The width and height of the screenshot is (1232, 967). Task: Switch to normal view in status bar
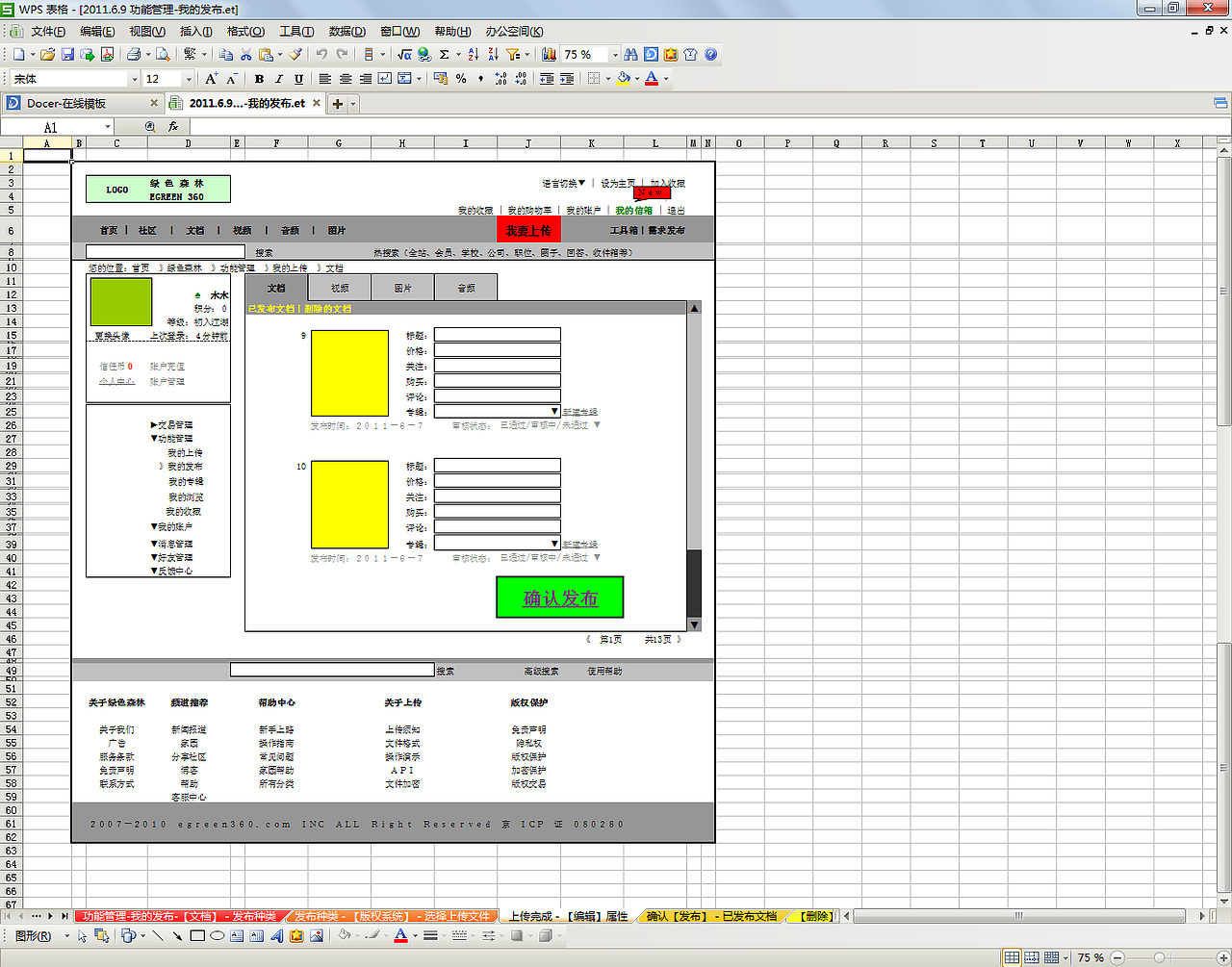(1012, 957)
